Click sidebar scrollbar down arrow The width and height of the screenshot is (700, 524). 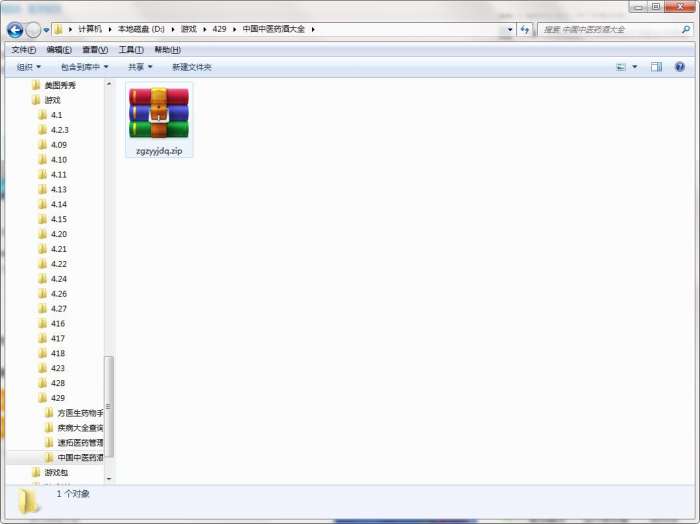click(109, 478)
